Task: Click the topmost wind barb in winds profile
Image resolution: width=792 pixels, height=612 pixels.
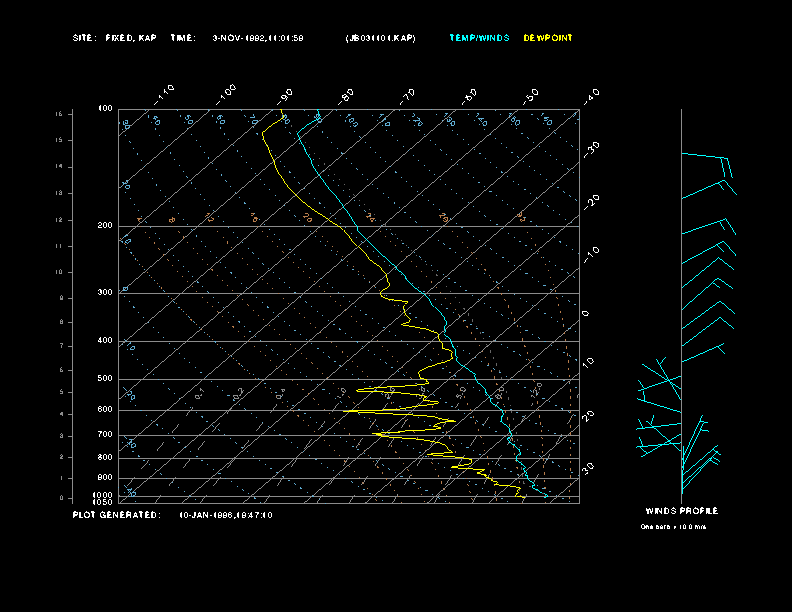Action: [x=707, y=165]
